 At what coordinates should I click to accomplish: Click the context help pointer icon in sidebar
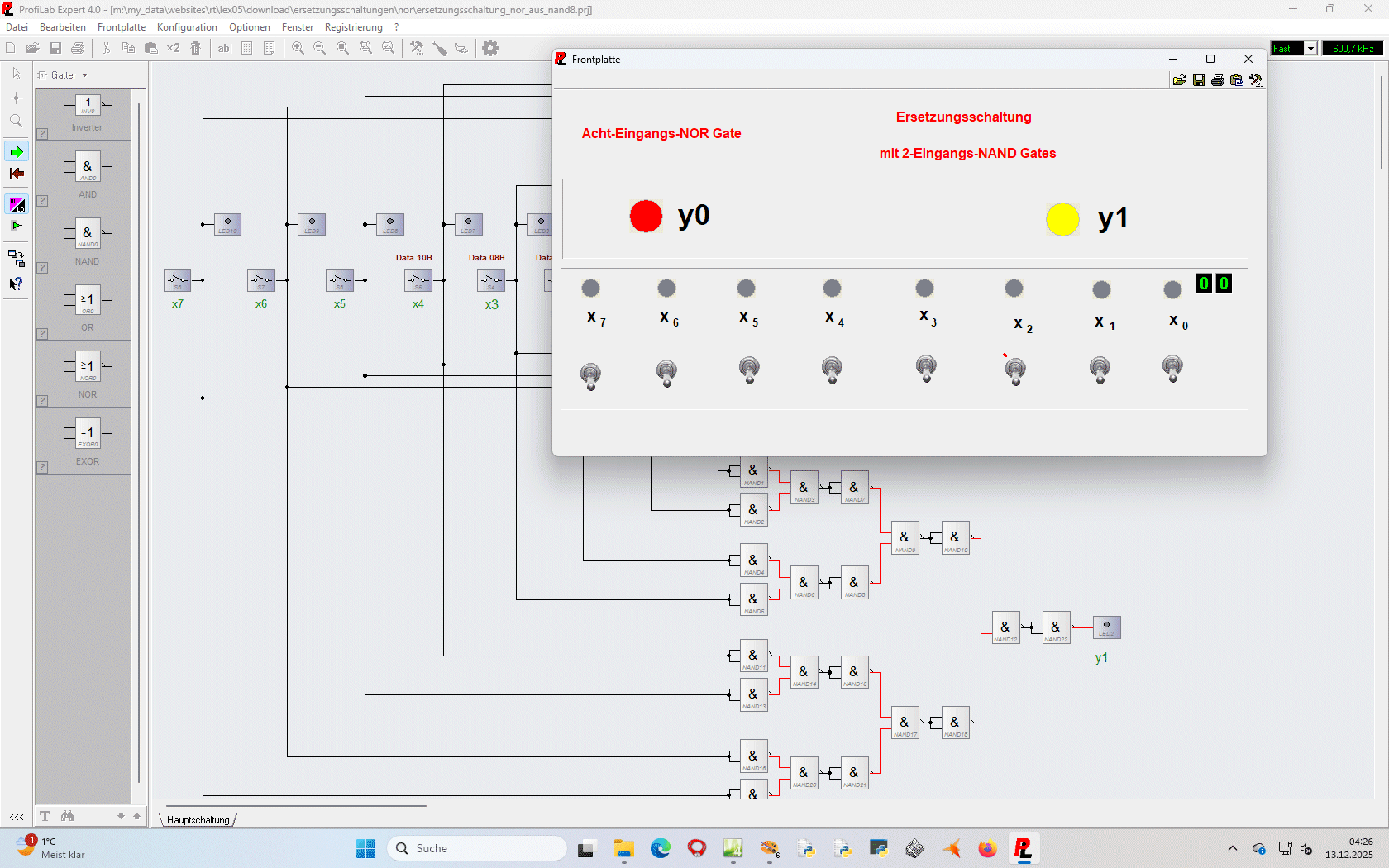(17, 284)
